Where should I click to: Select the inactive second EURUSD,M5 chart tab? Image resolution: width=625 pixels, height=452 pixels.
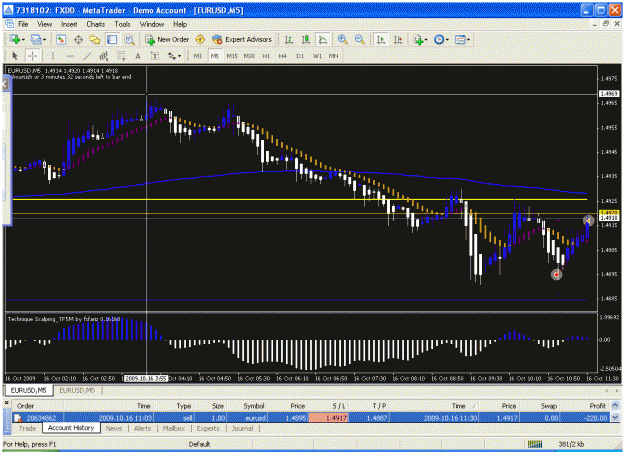click(77, 390)
